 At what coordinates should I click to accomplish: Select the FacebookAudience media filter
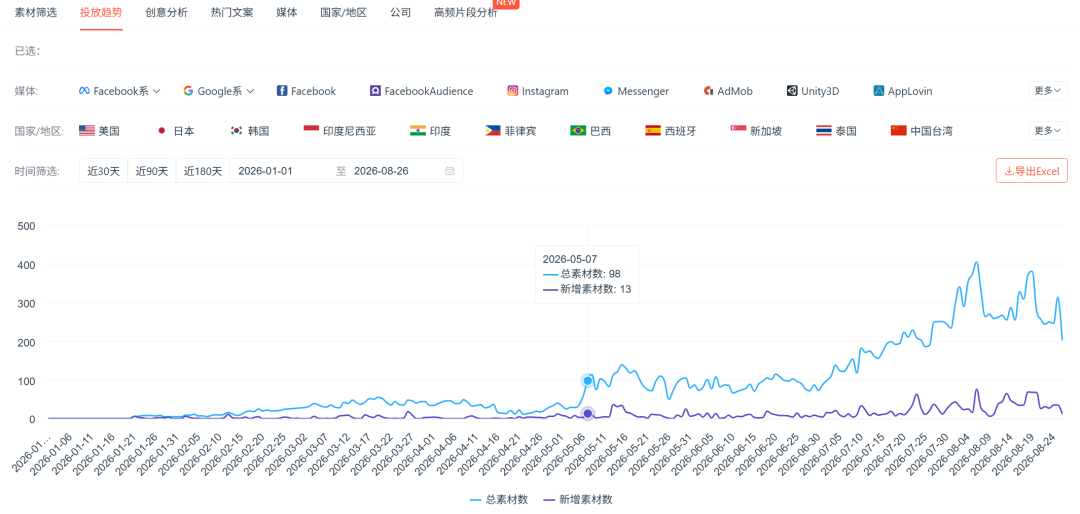tap(422, 91)
